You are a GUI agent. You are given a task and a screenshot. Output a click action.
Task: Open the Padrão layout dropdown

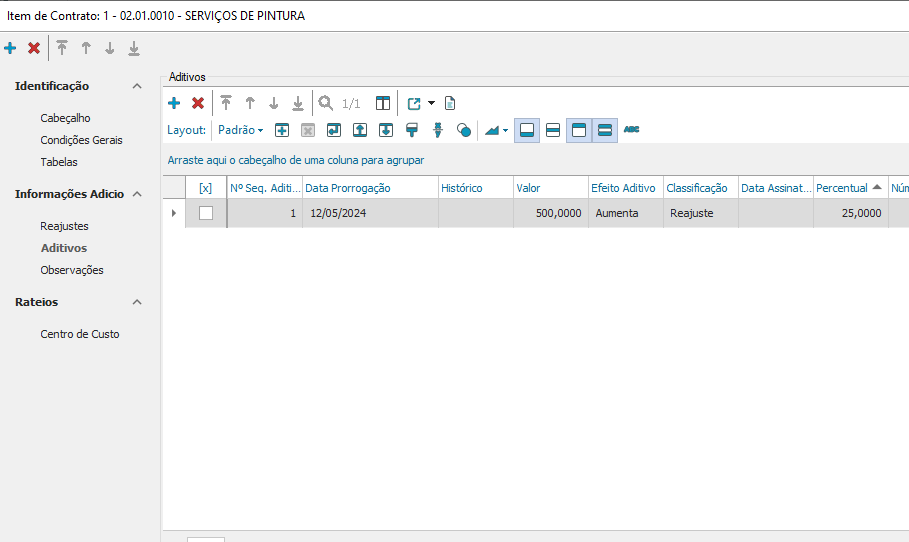[x=241, y=130]
